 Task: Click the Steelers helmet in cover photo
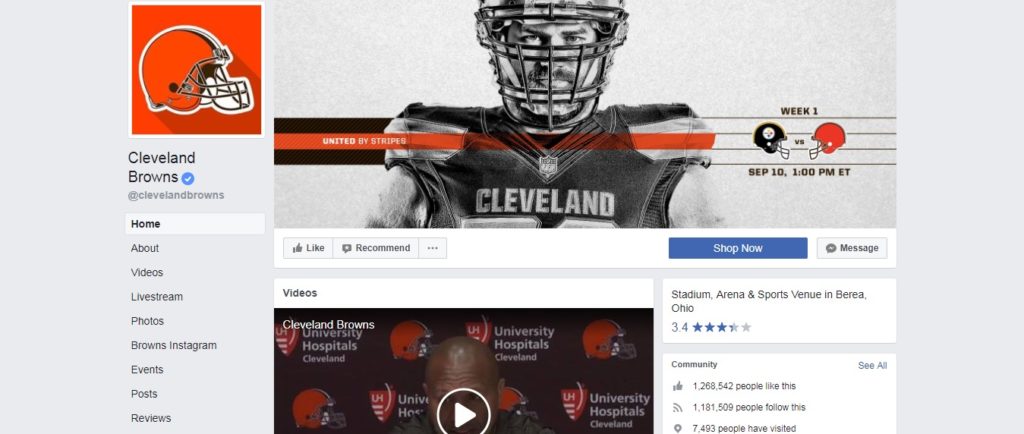click(769, 140)
